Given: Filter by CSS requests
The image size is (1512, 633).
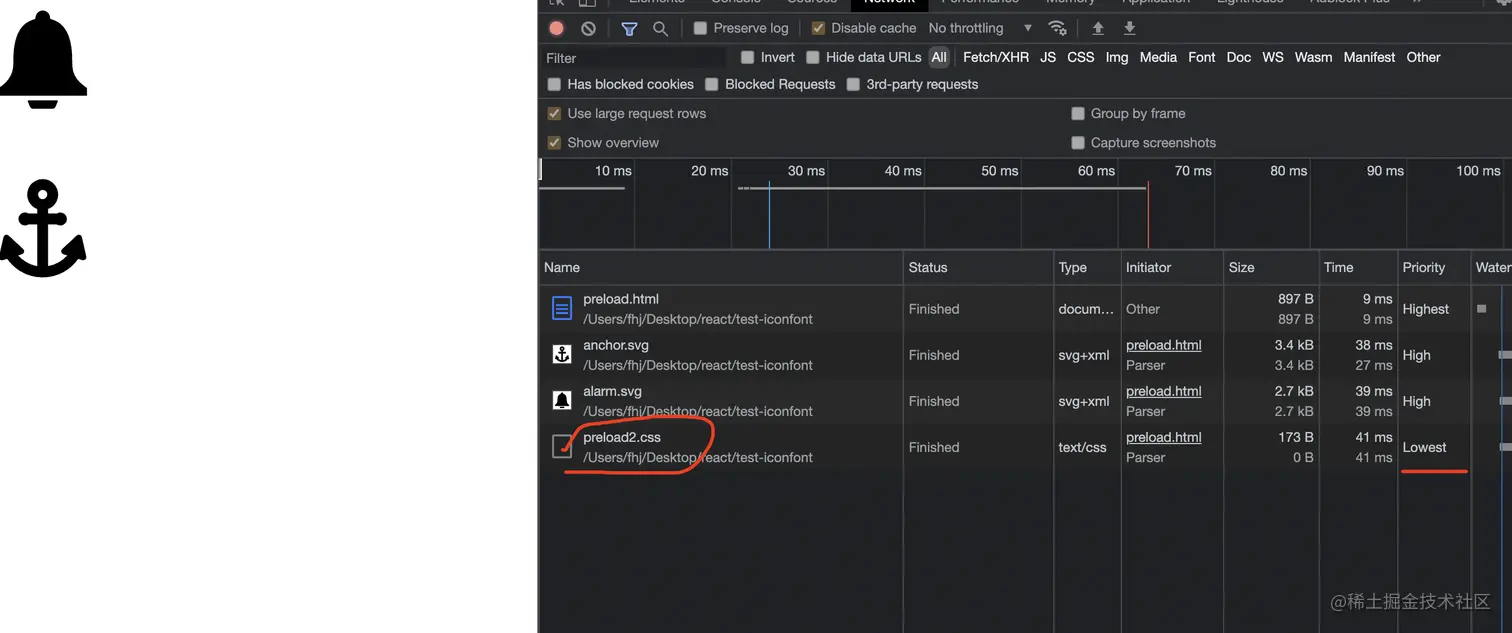Looking at the screenshot, I should point(1081,57).
